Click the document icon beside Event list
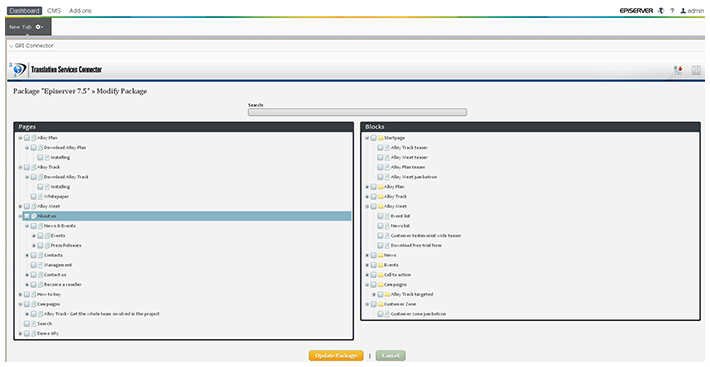The width and height of the screenshot is (710, 367). click(x=387, y=216)
